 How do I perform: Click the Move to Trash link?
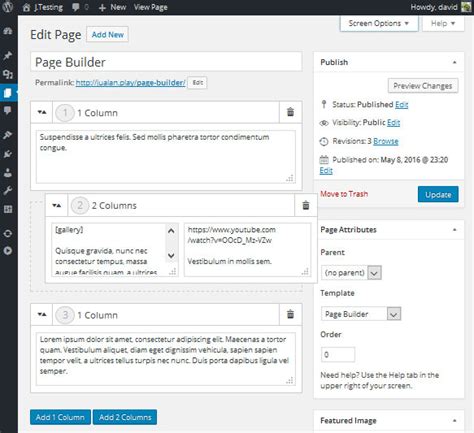click(344, 194)
